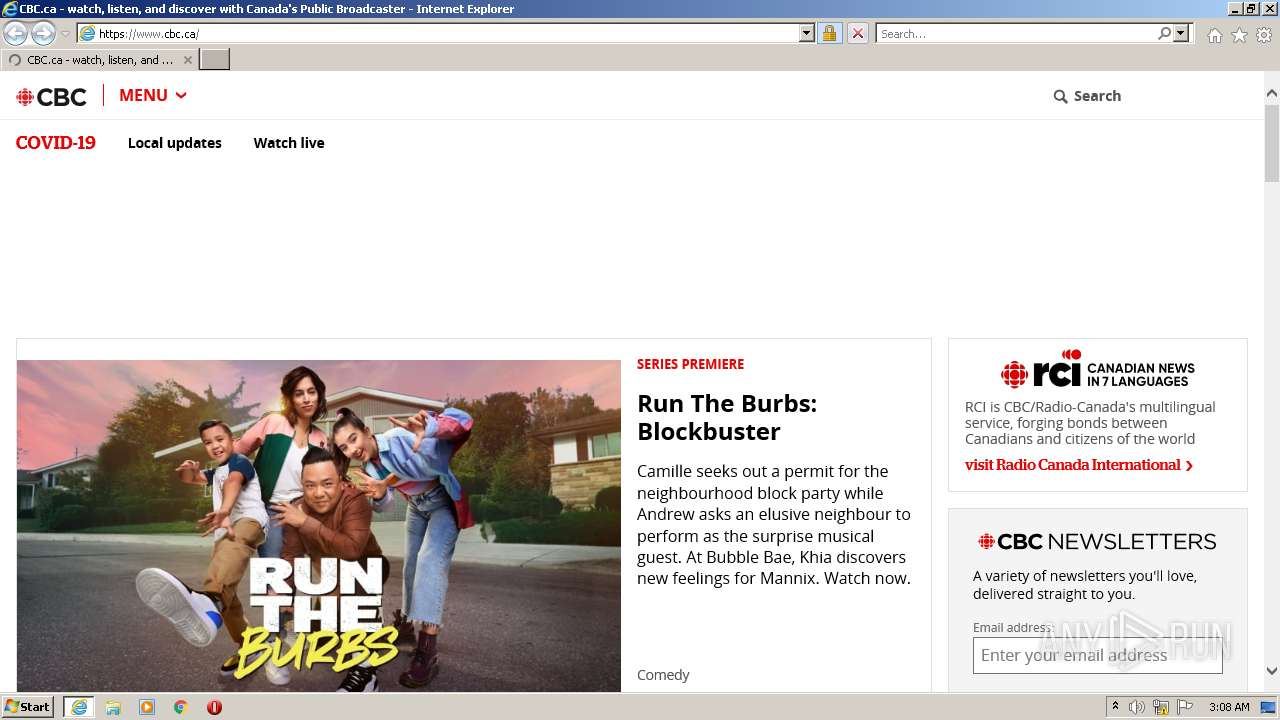Open the Run The Burbs promo image
The height and width of the screenshot is (720, 1280).
point(319,525)
